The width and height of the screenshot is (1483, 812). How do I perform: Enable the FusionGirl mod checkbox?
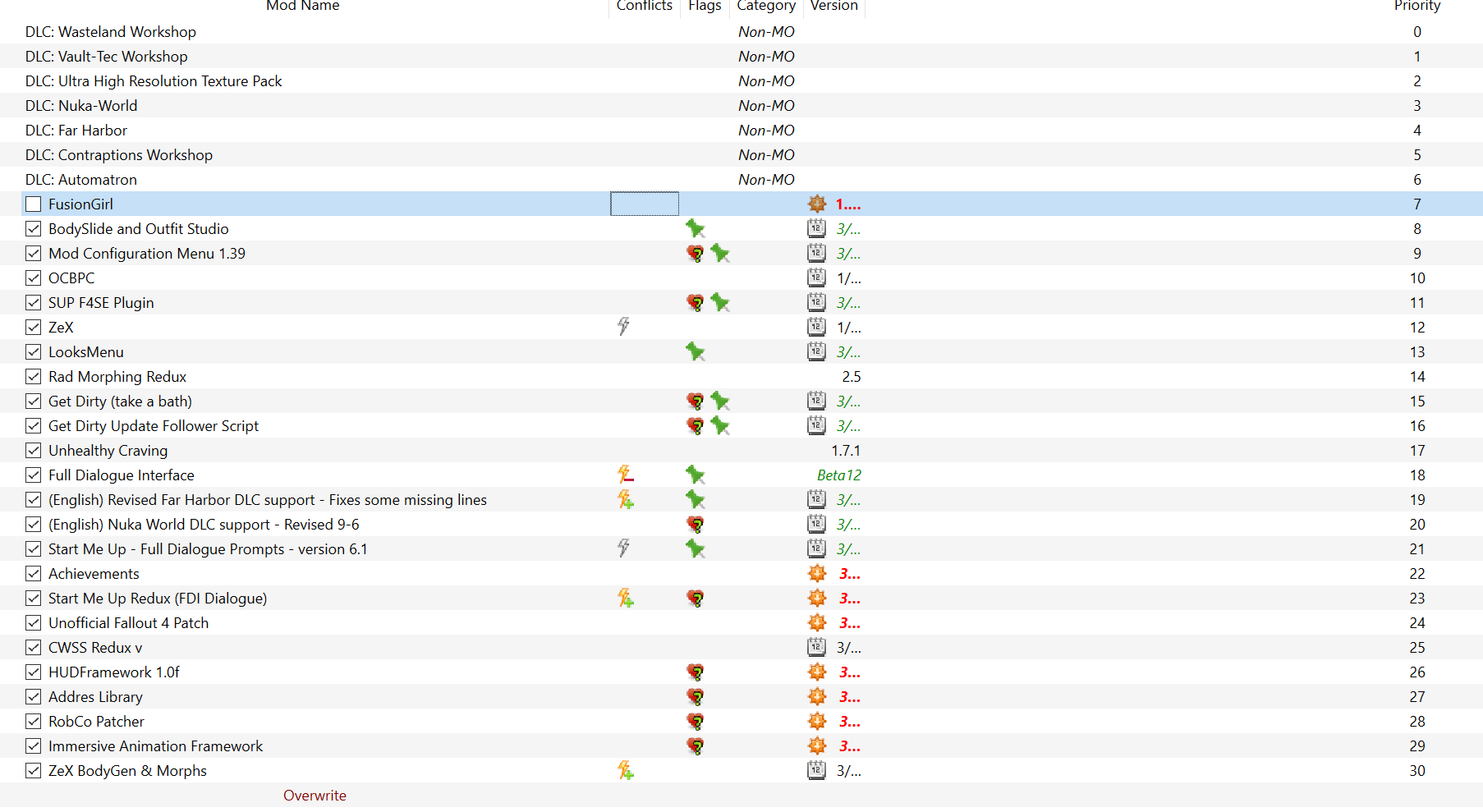coord(34,204)
